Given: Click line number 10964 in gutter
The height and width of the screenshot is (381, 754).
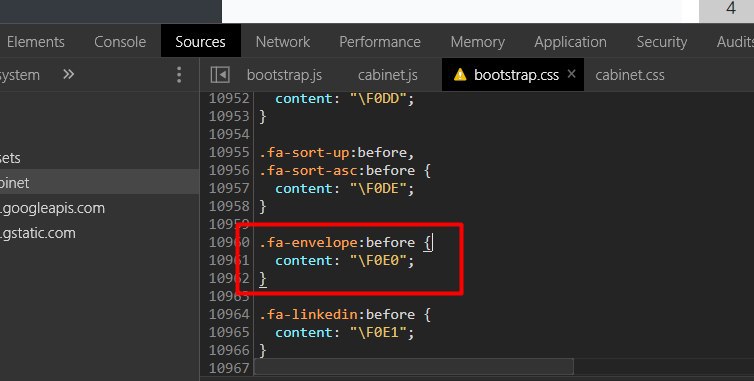Looking at the screenshot, I should (x=229, y=314).
